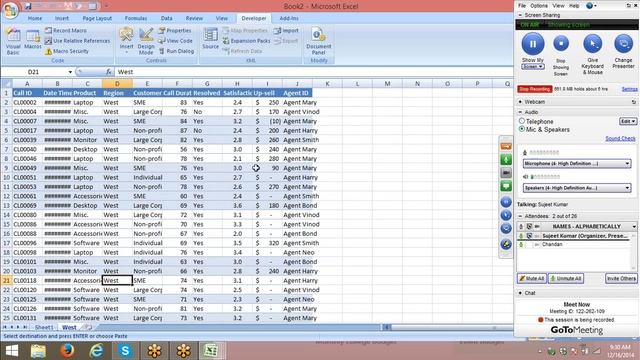Select Mic & Speakers audio option
Image resolution: width=640 pixels, height=360 pixels.
pyautogui.click(x=522, y=129)
